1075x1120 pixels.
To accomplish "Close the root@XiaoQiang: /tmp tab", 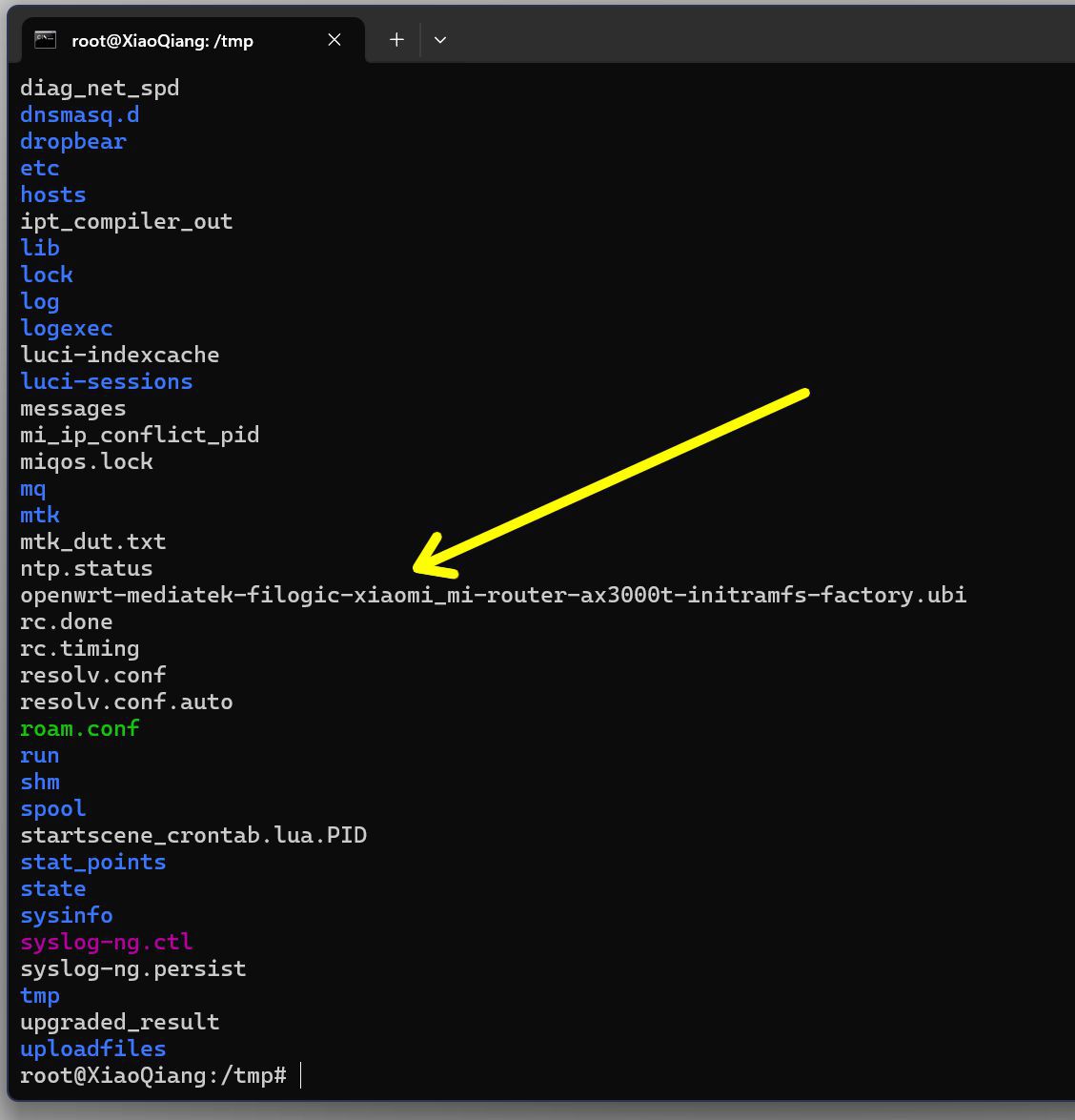I will (334, 40).
